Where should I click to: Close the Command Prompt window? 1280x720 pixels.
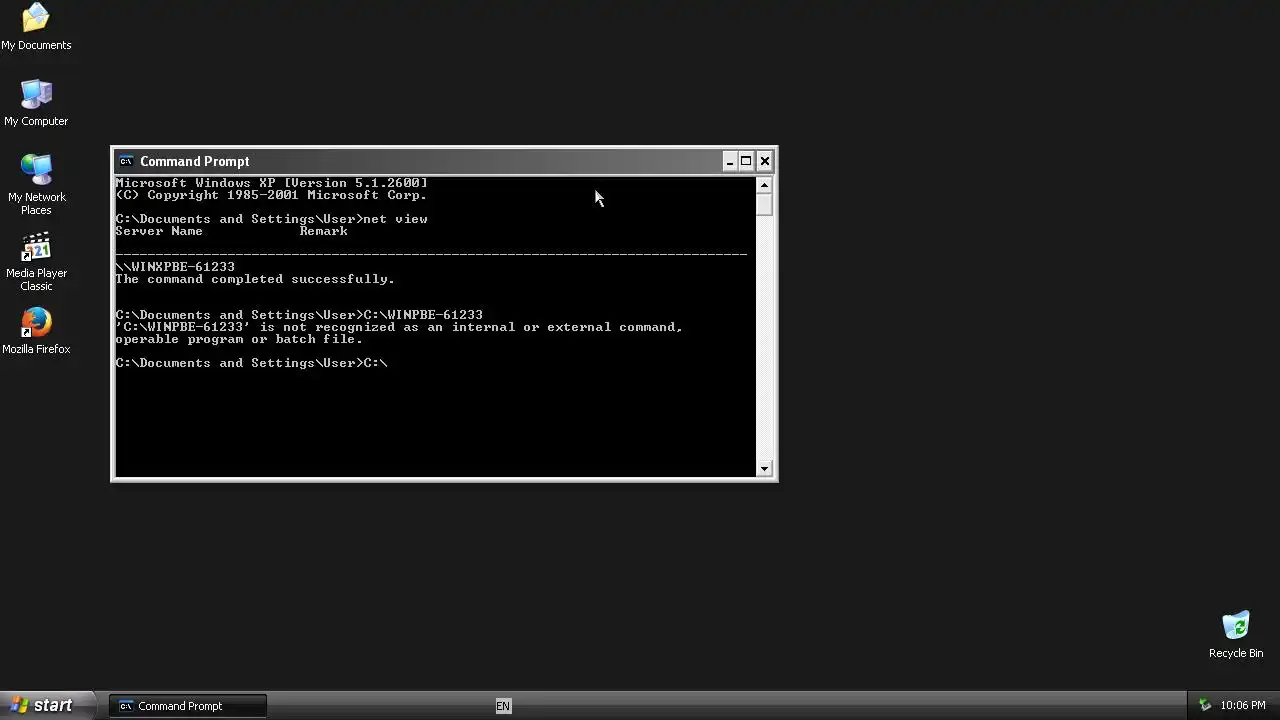point(764,161)
